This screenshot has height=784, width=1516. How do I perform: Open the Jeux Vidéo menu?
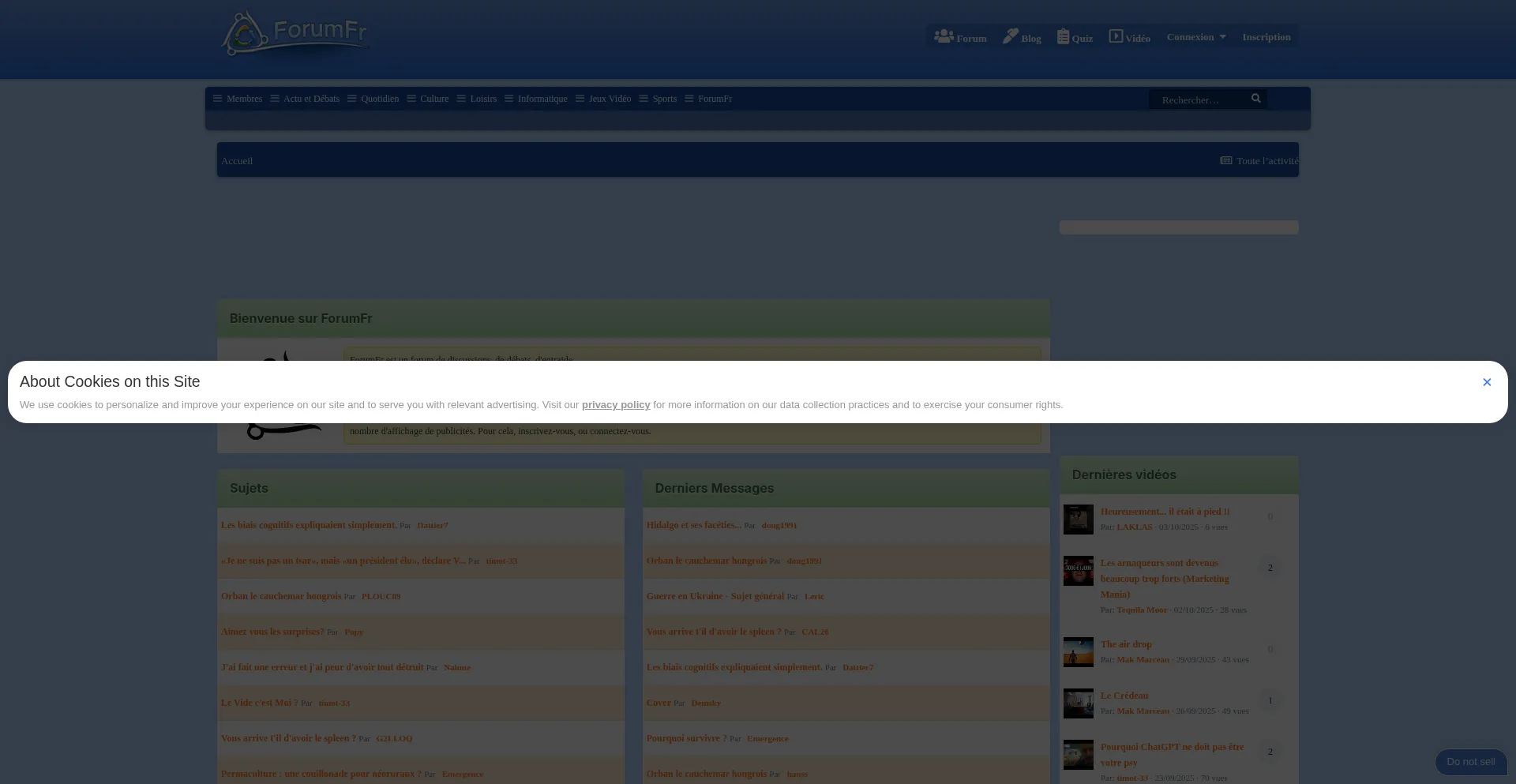603,99
